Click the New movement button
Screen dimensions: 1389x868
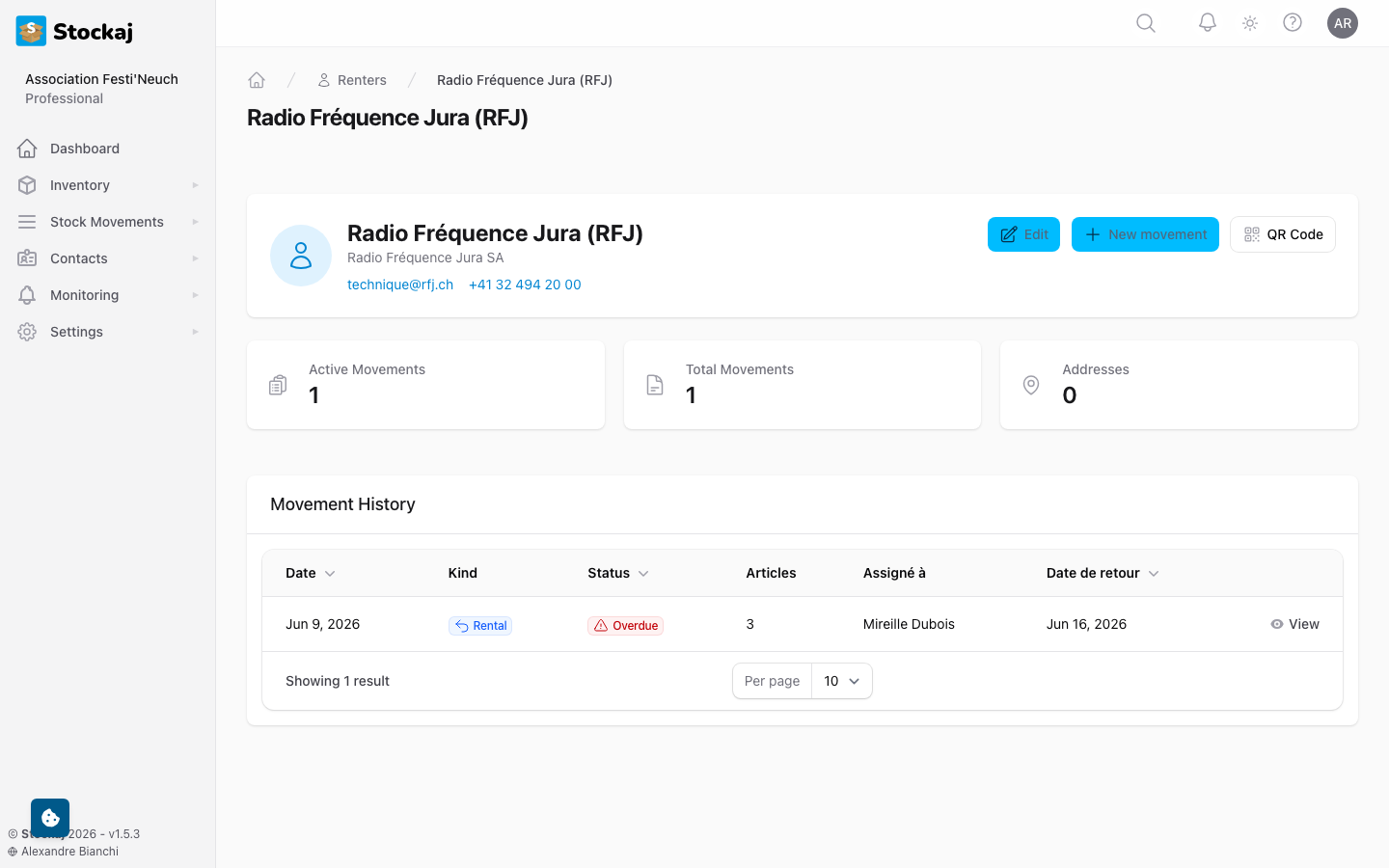tap(1145, 234)
